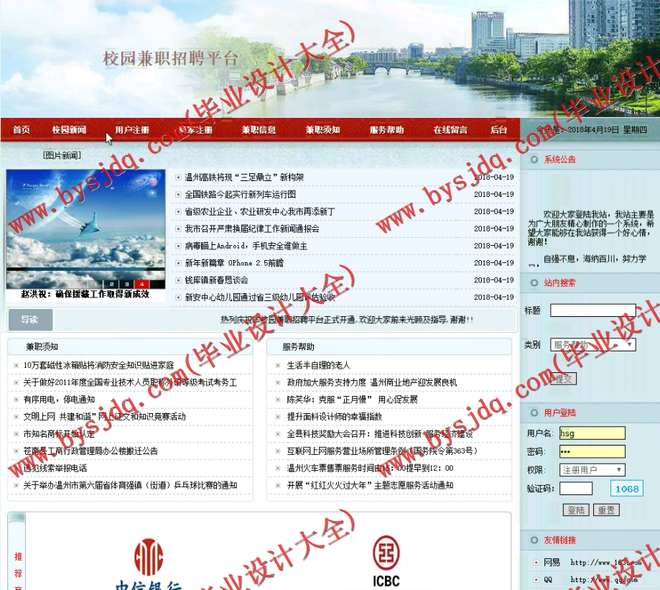Click the 站内搜索 panel circle icon
Viewport: 660px width, 590px height.
[x=534, y=283]
